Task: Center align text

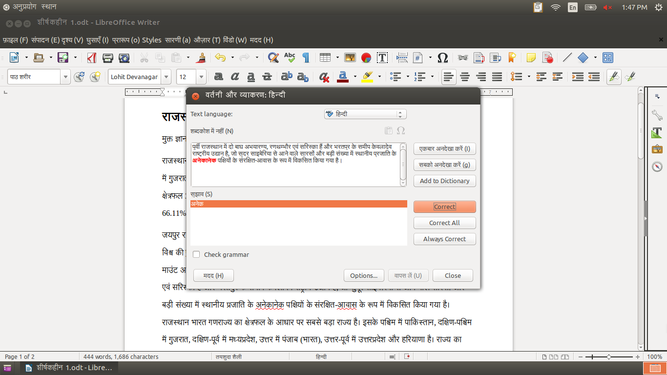Action: point(465,77)
